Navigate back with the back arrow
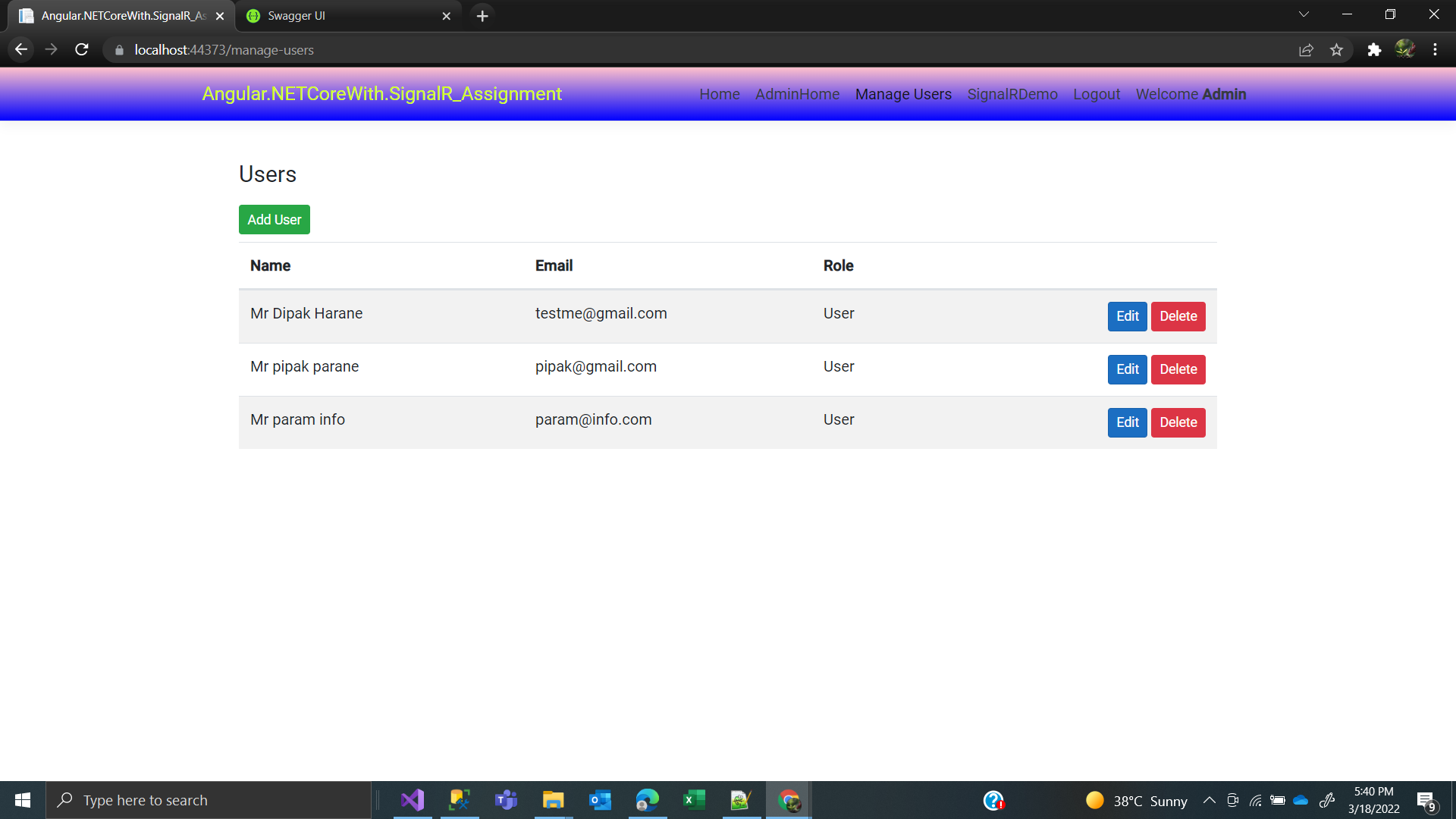The image size is (1456, 819). 21,50
